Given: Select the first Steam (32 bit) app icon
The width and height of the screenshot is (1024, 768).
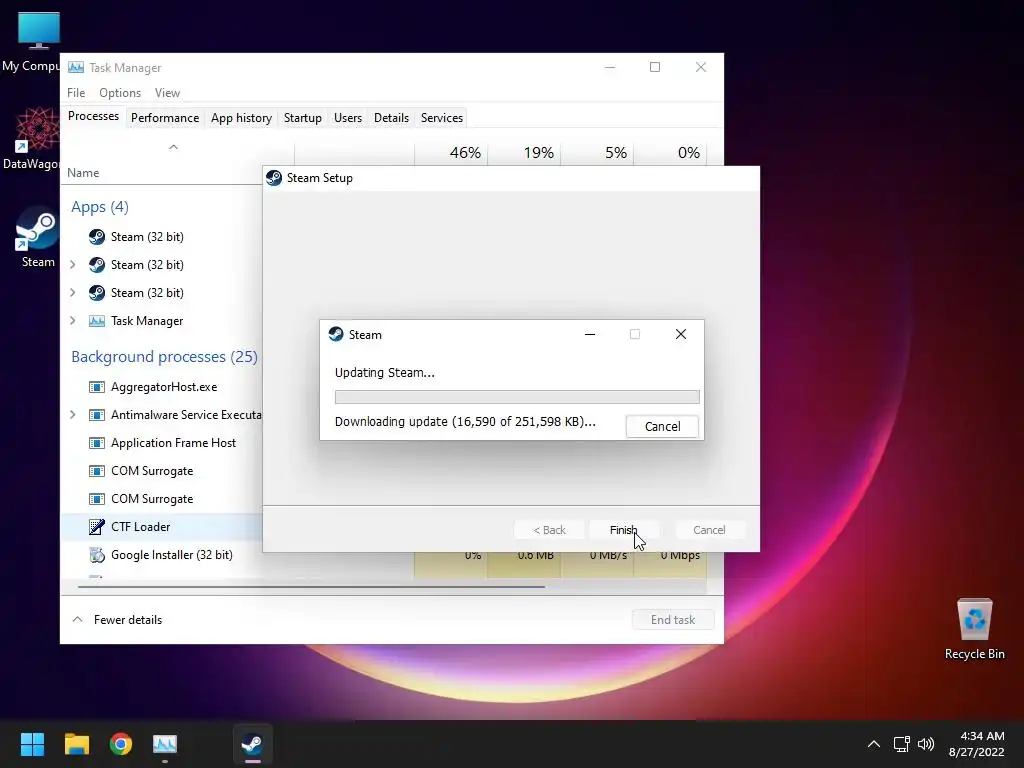Looking at the screenshot, I should pos(97,236).
